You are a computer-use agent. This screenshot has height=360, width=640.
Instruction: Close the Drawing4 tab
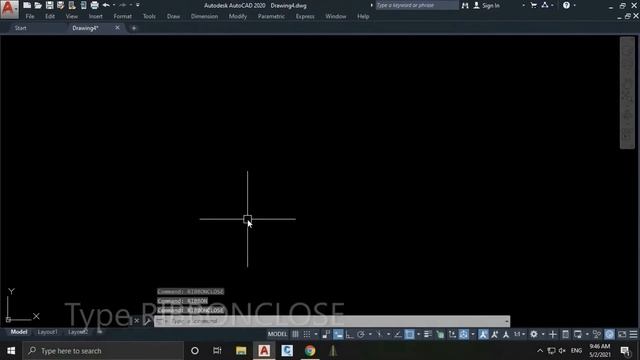pos(117,28)
